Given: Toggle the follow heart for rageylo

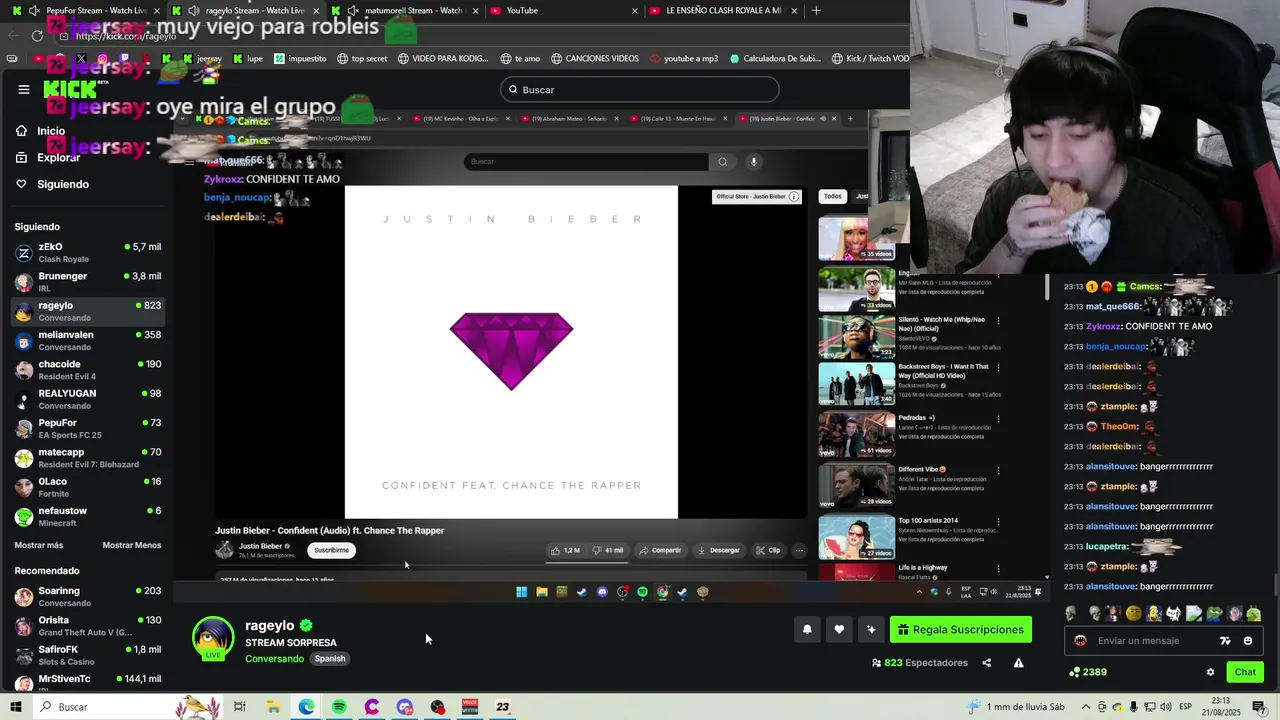Looking at the screenshot, I should click(839, 629).
